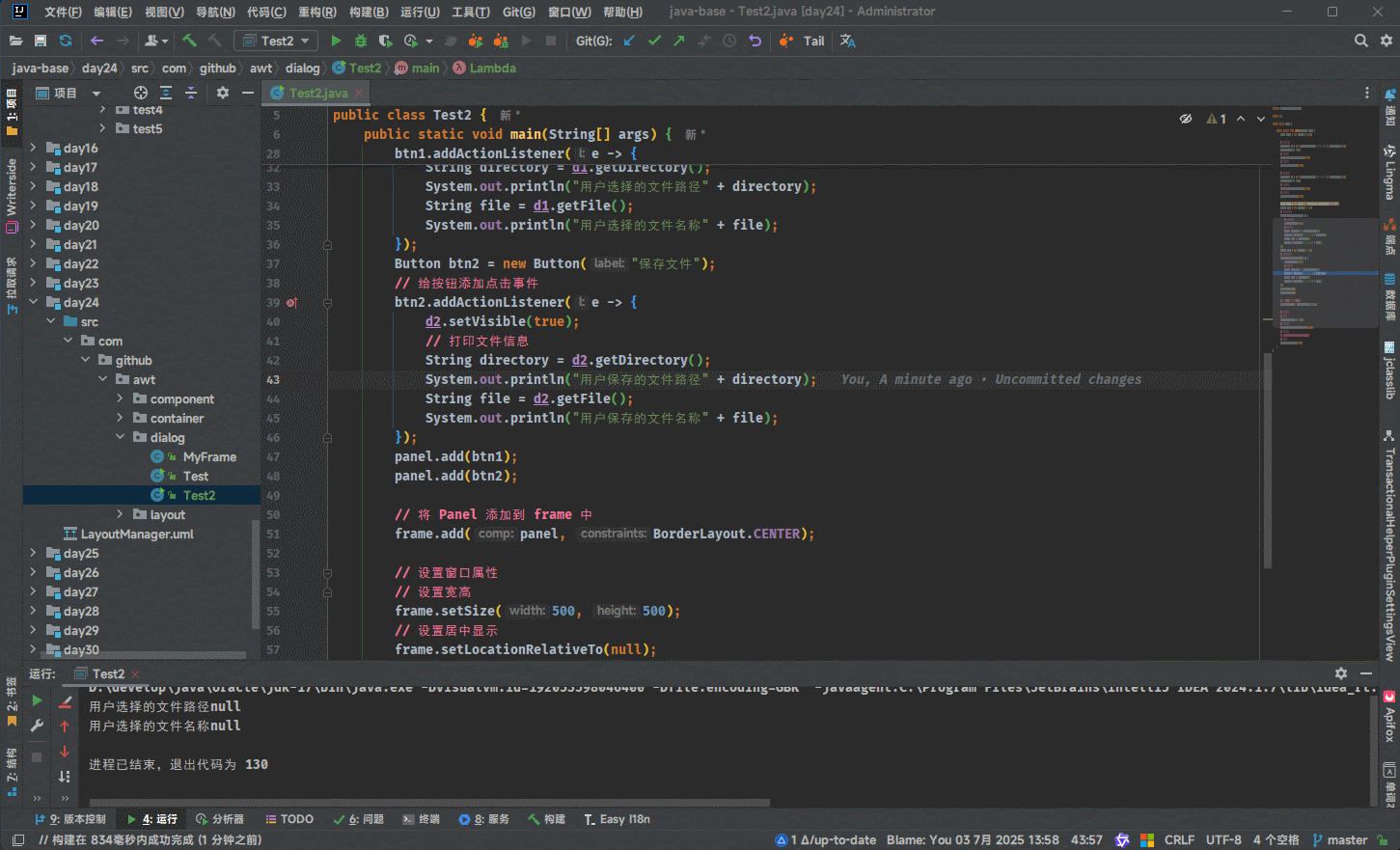Open Search Everywhere with the magnifier icon

coord(1360,41)
